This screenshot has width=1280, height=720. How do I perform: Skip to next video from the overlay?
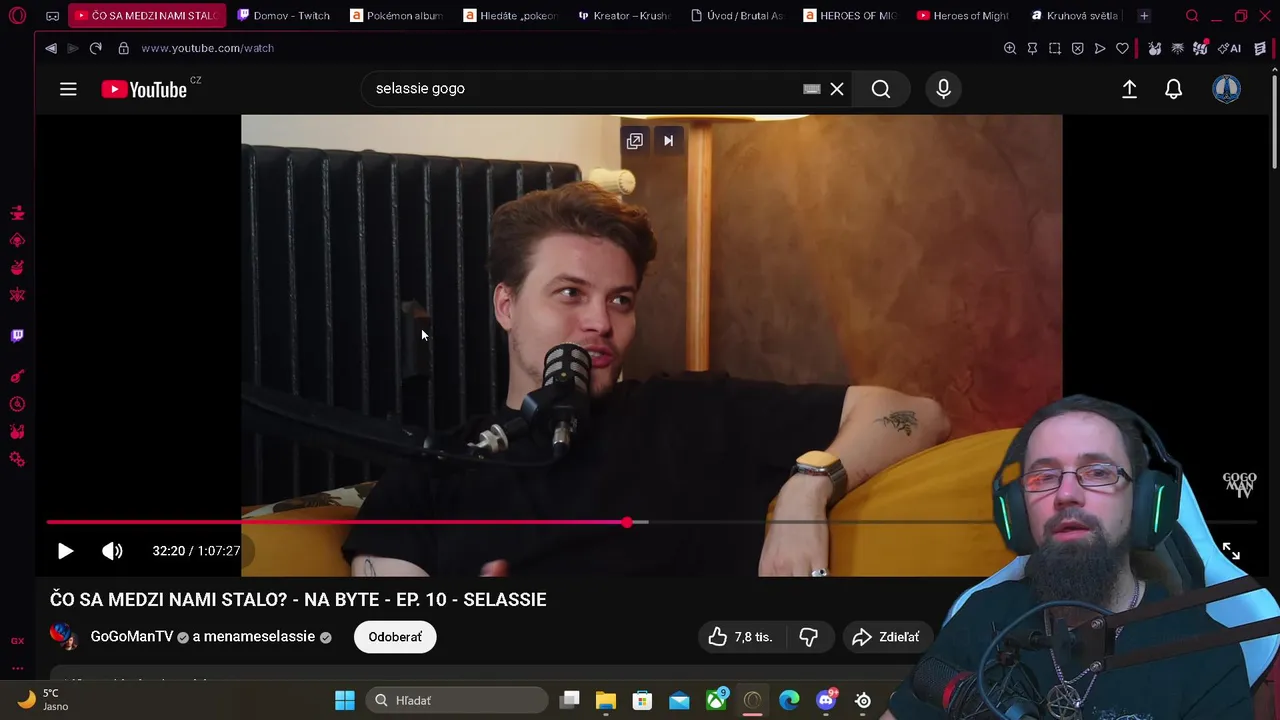[x=669, y=141]
